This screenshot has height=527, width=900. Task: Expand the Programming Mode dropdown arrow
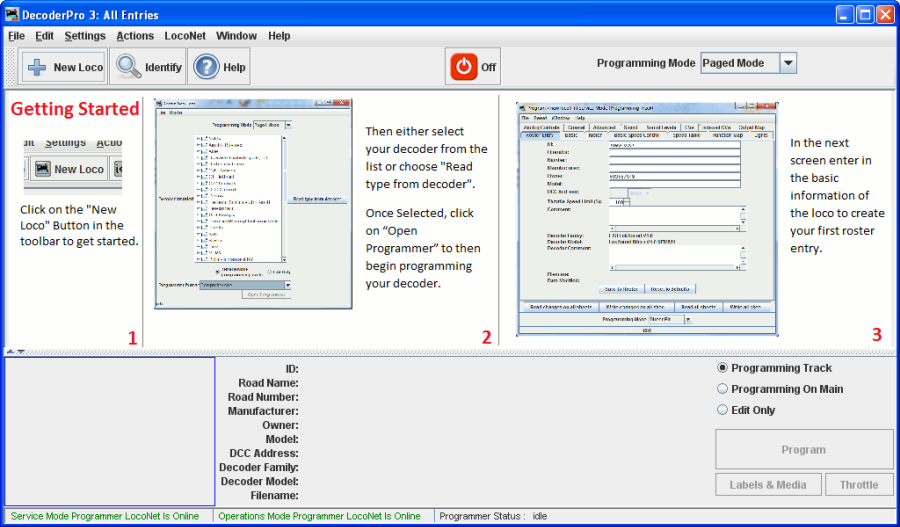pyautogui.click(x=788, y=63)
